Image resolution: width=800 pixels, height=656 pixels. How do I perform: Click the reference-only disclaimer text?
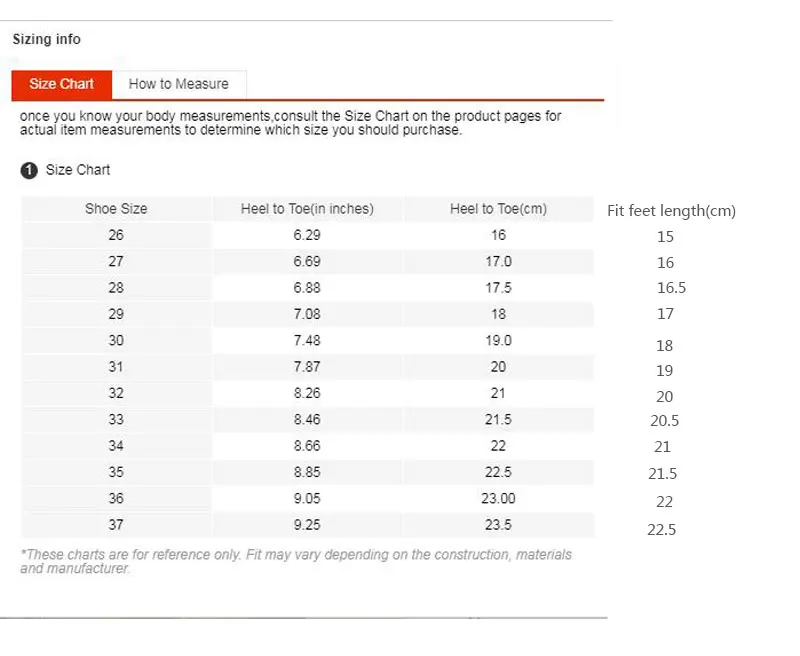[x=296, y=561]
